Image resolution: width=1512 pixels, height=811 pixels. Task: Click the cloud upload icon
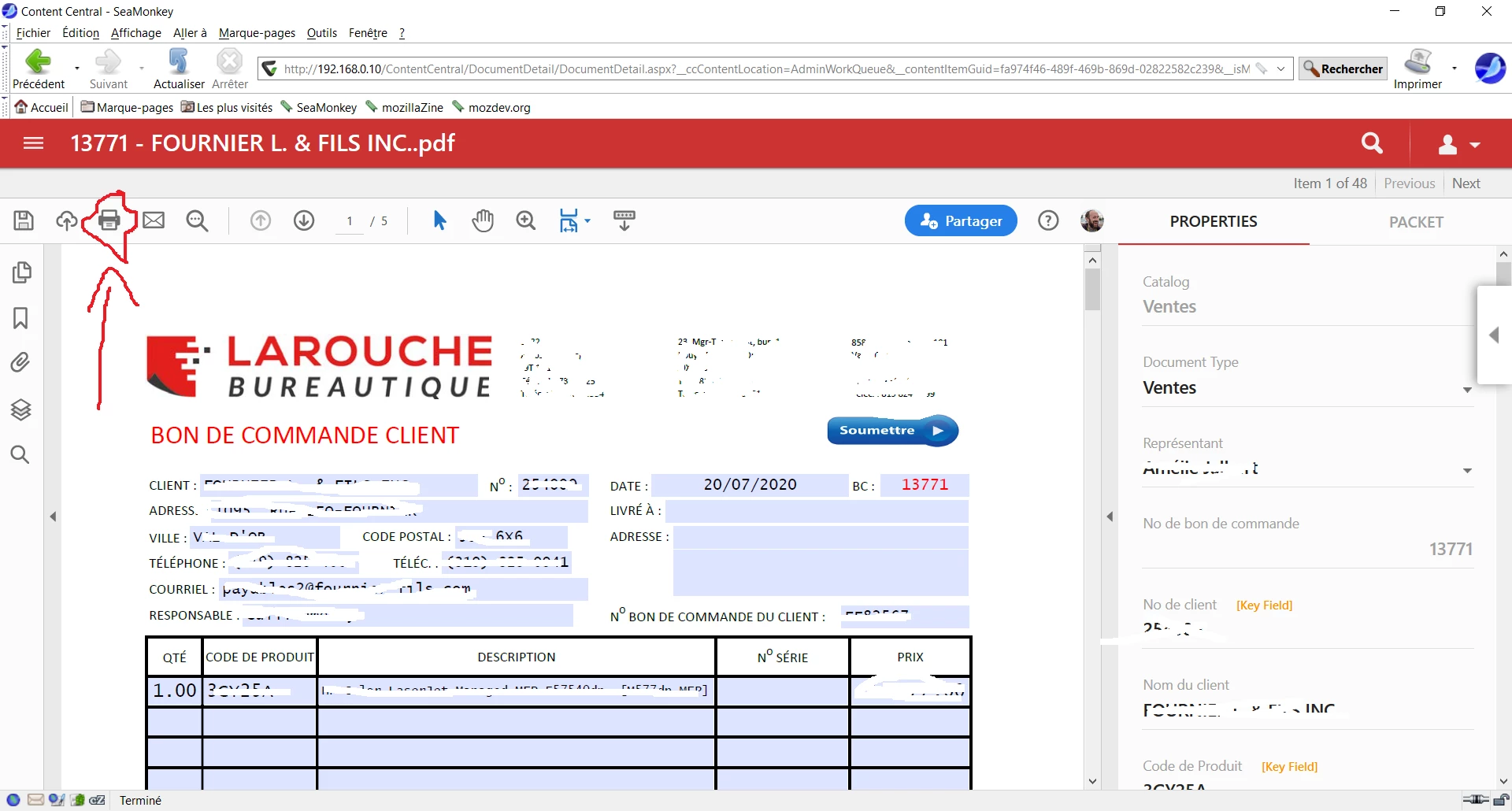(x=67, y=220)
